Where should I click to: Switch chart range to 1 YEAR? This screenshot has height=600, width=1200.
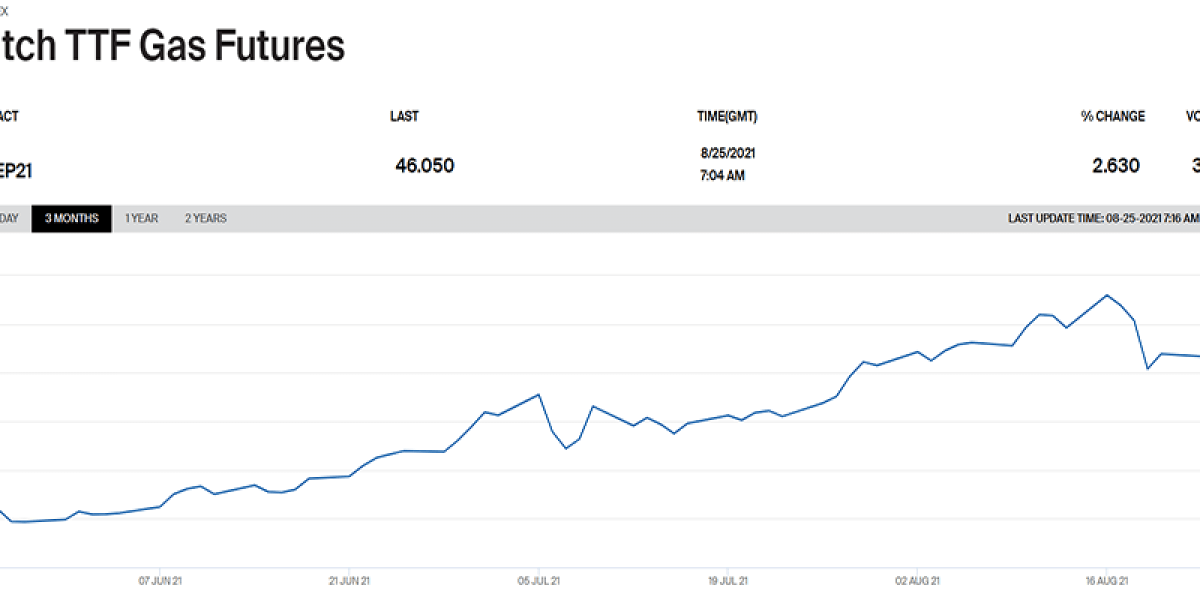pos(141,218)
